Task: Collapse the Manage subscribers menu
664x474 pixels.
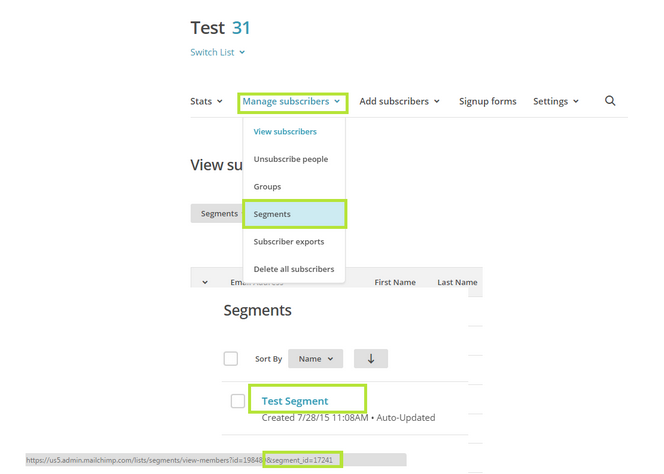Action: coord(292,101)
